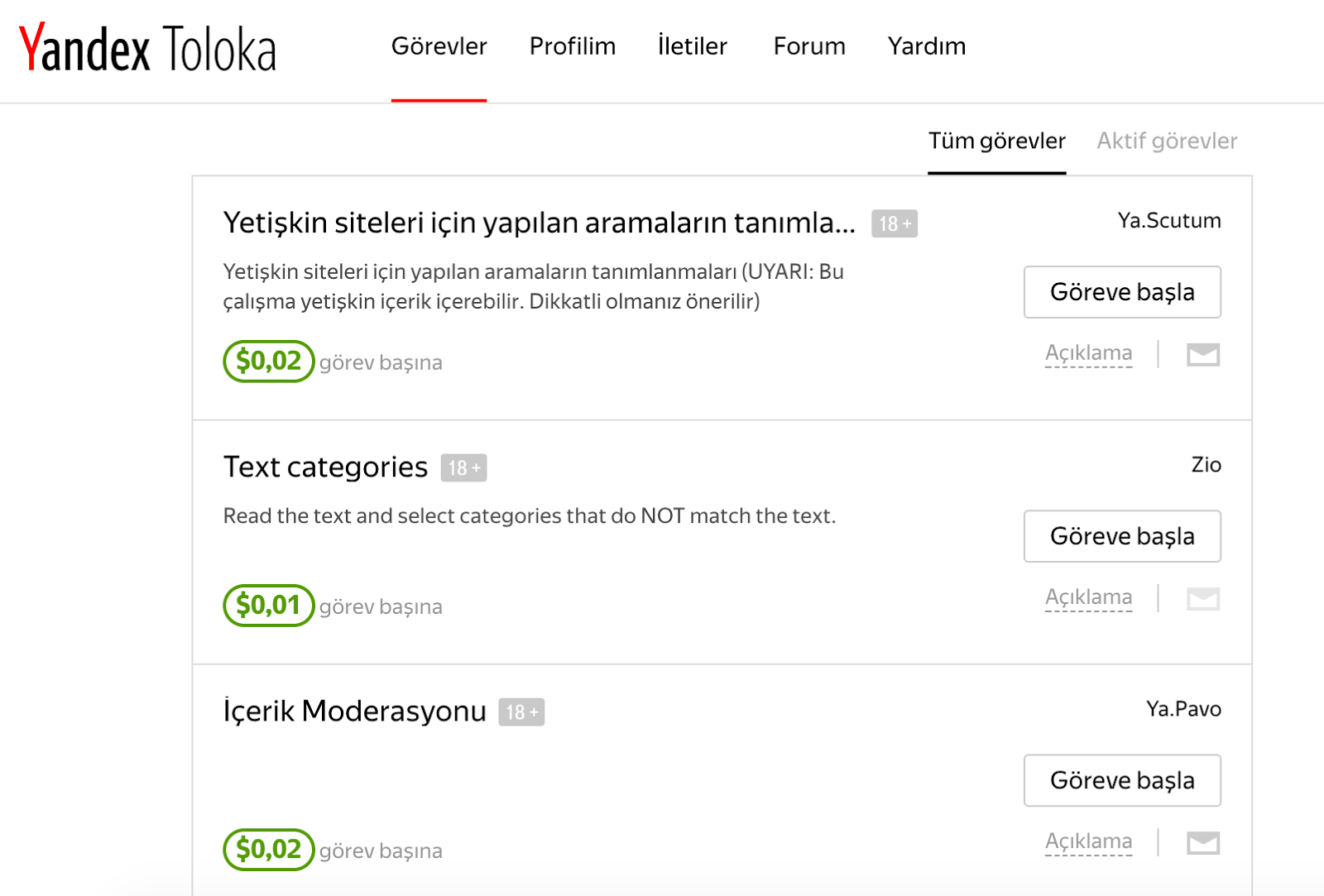Open the Görevler menu item

439,46
